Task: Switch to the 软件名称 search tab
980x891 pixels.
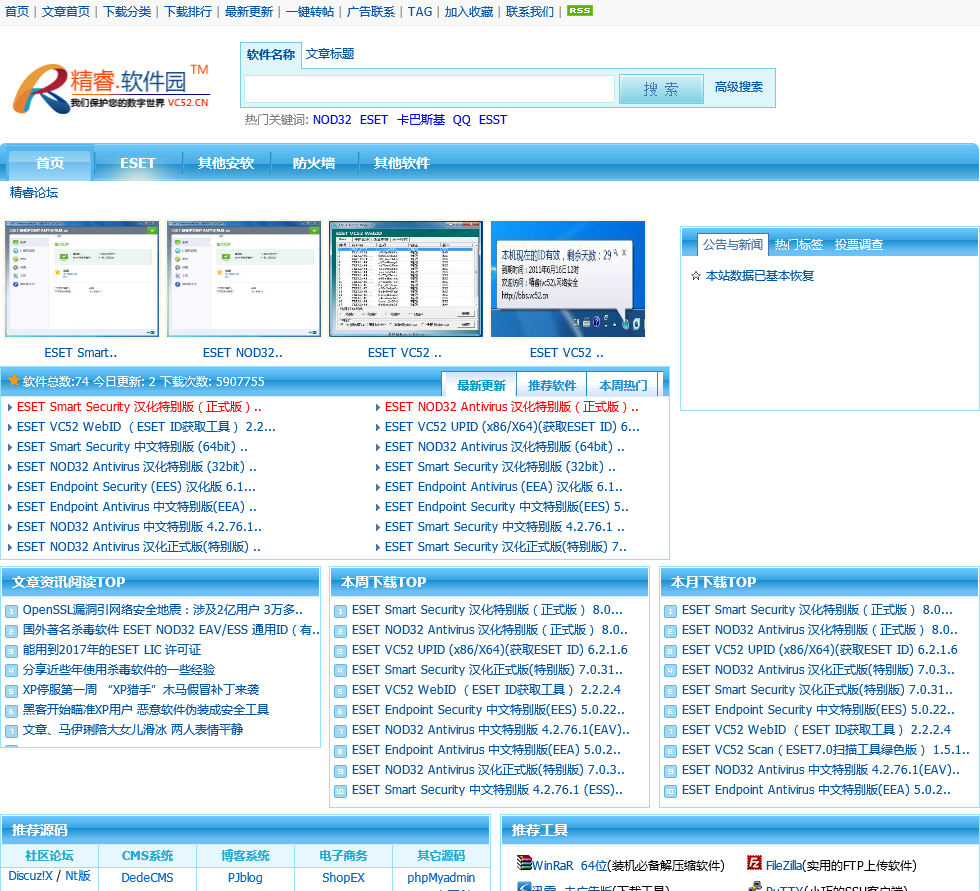Action: pos(271,54)
